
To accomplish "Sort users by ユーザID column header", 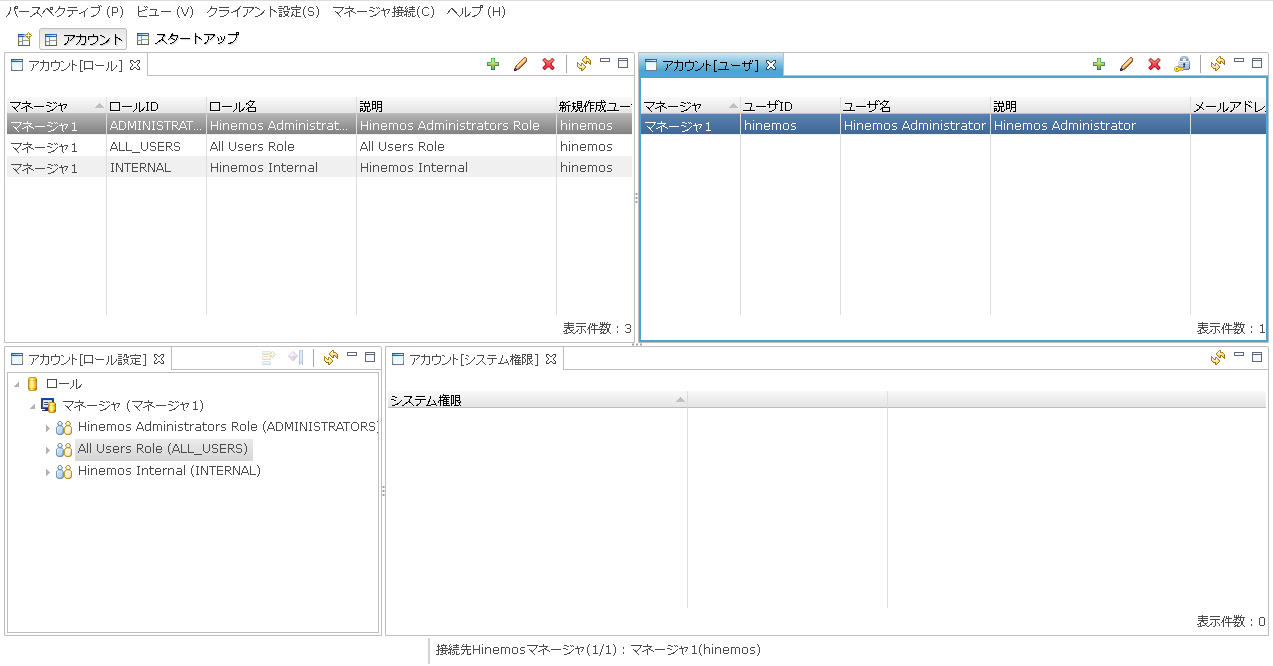I will pos(790,106).
